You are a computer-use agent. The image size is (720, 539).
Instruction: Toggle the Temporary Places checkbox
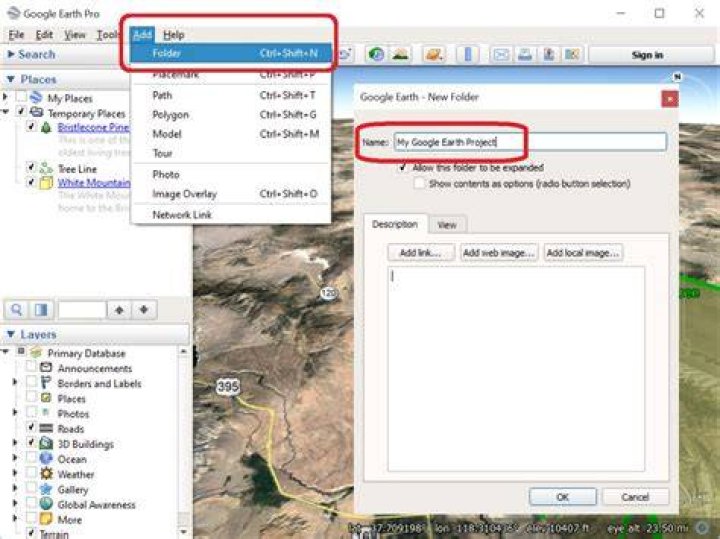(21, 112)
